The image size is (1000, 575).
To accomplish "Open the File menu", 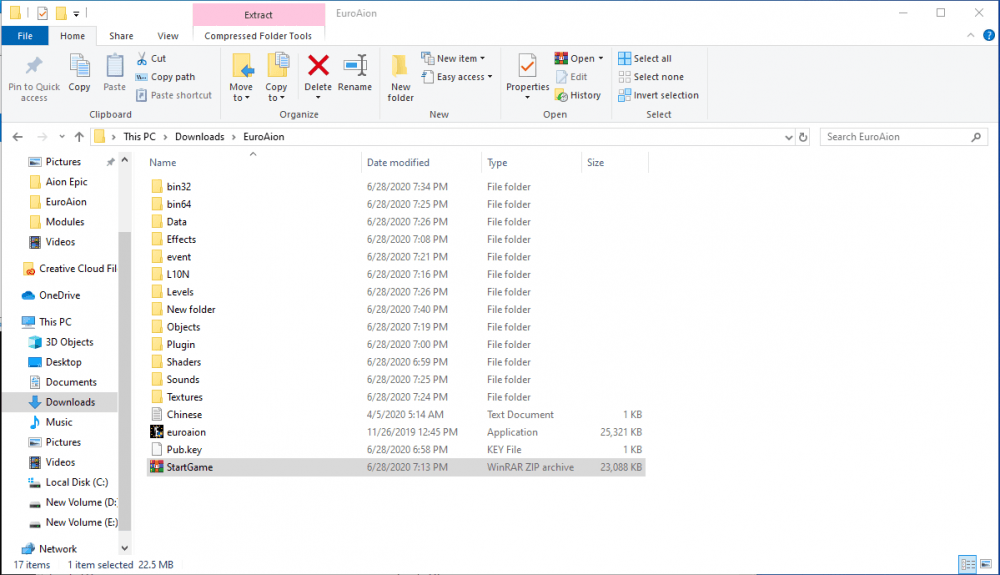I will pyautogui.click(x=25, y=36).
